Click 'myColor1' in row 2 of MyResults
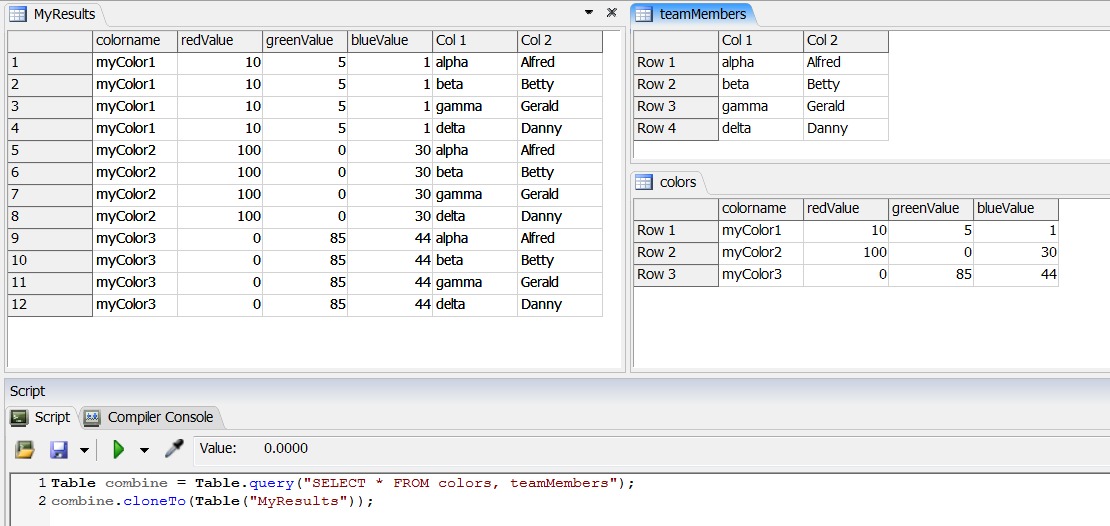 coord(135,85)
